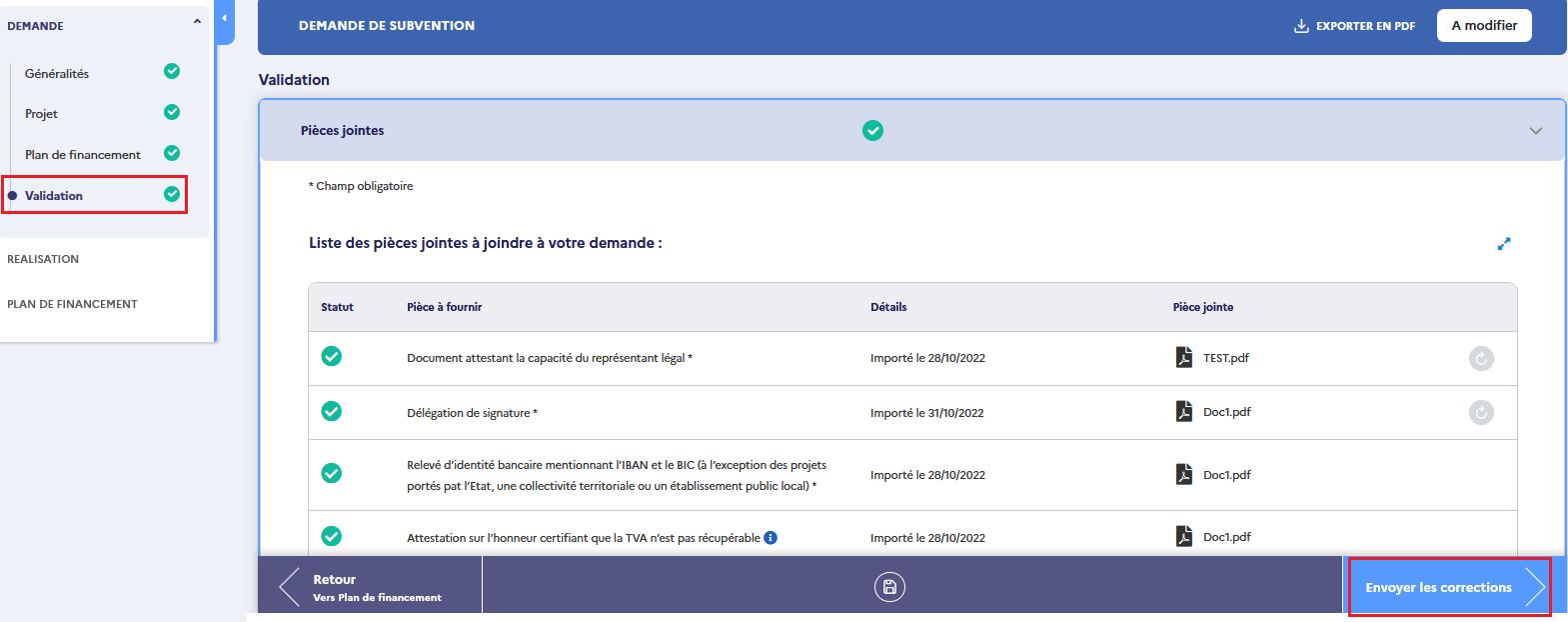Collapse the Pièces jointes panel chevron
Screen dimensions: 1568x622
tap(1536, 131)
